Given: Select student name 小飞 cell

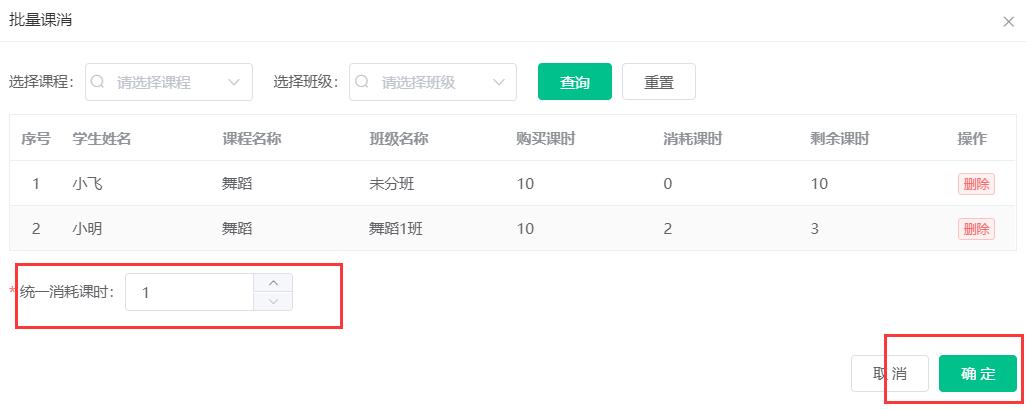Looking at the screenshot, I should [87, 184].
